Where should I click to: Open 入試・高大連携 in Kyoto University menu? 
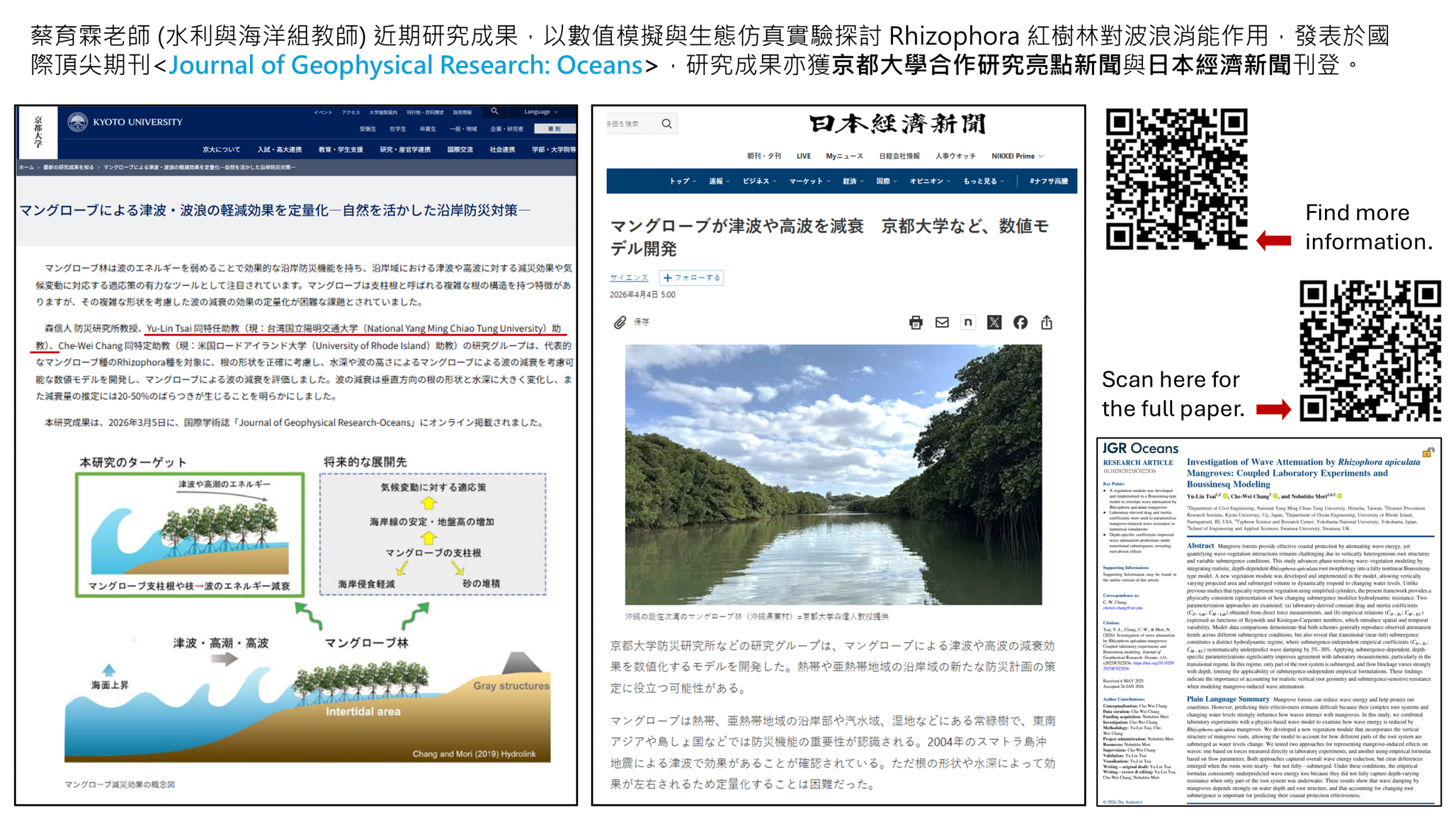point(280,149)
